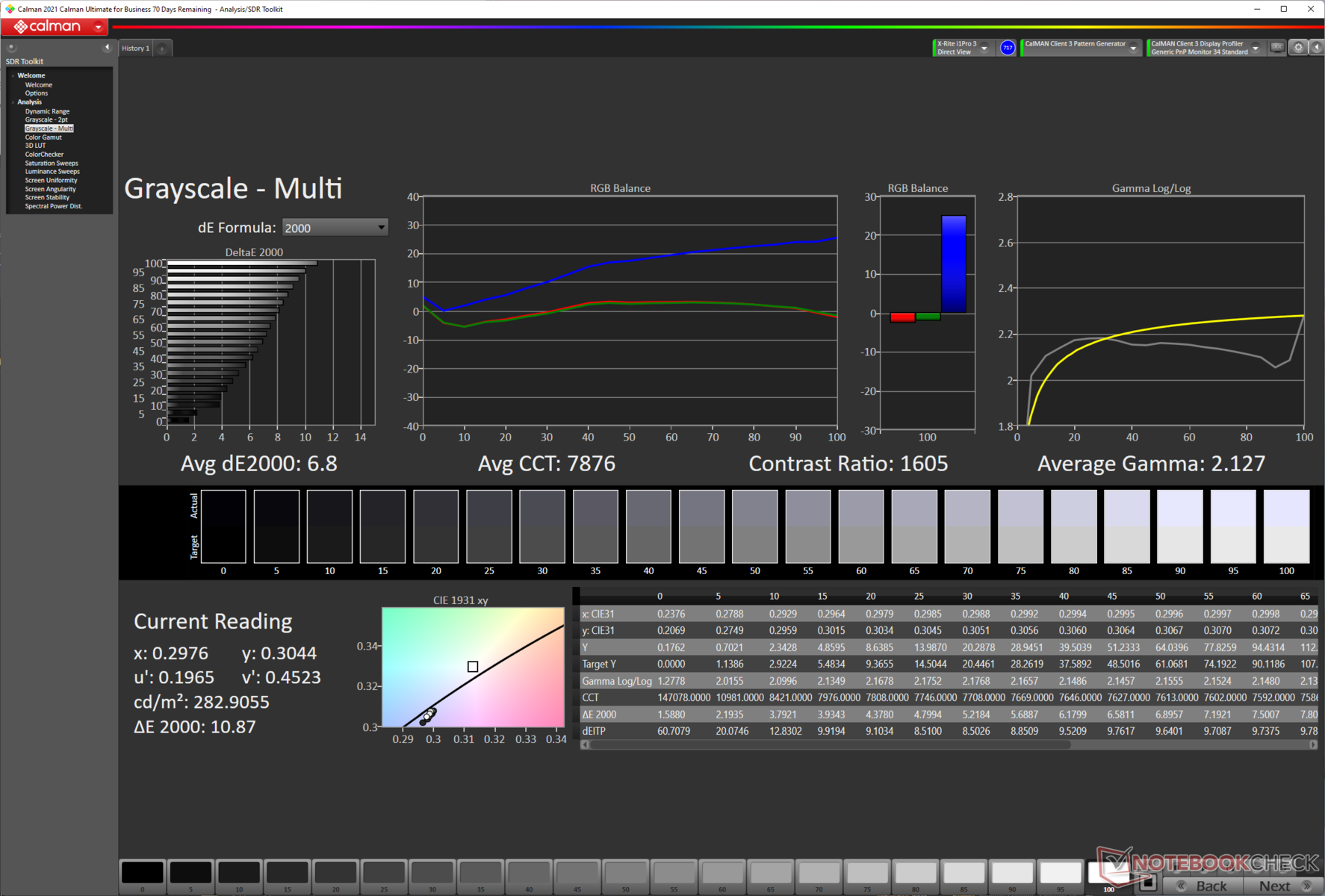
Task: Open the Options page
Action: tap(37, 93)
